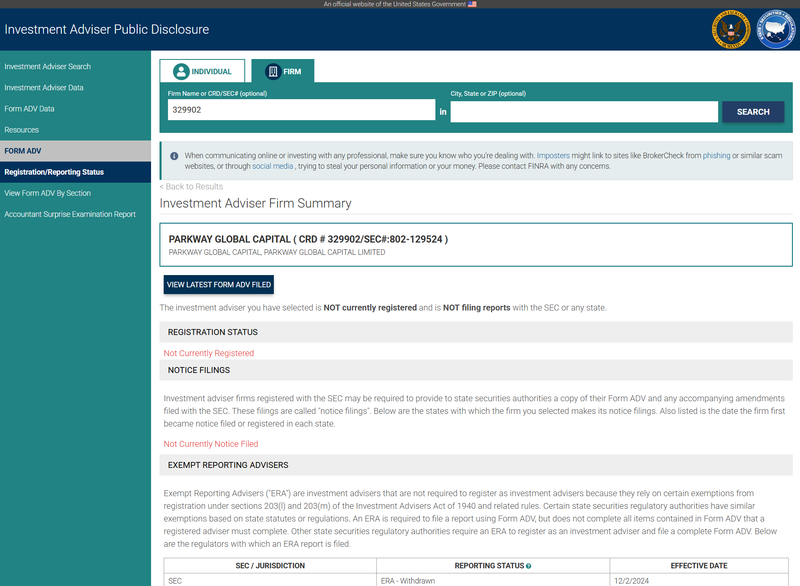Click the SEARCH button

click(753, 112)
